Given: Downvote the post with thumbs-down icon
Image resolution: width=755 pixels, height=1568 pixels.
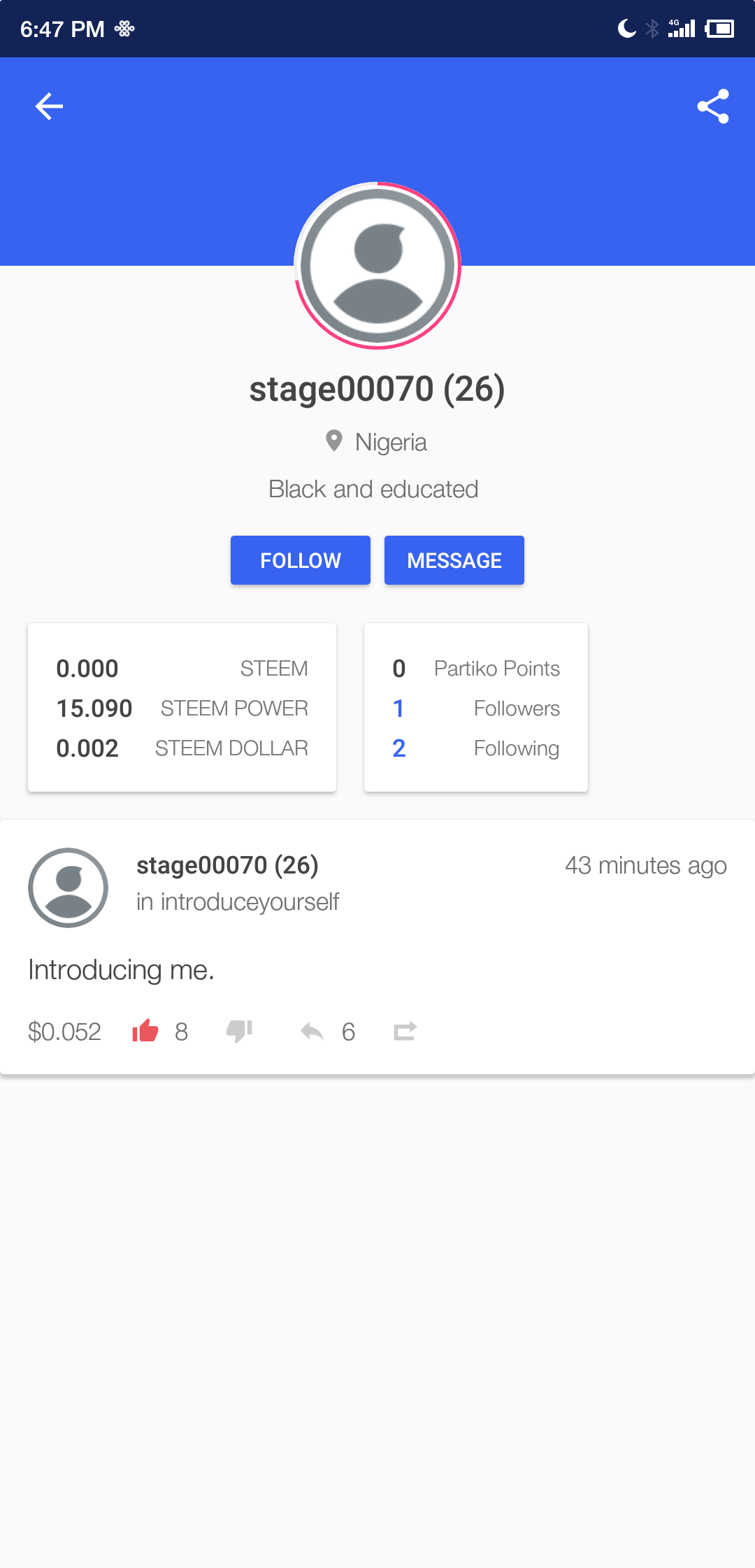Looking at the screenshot, I should (x=239, y=1031).
